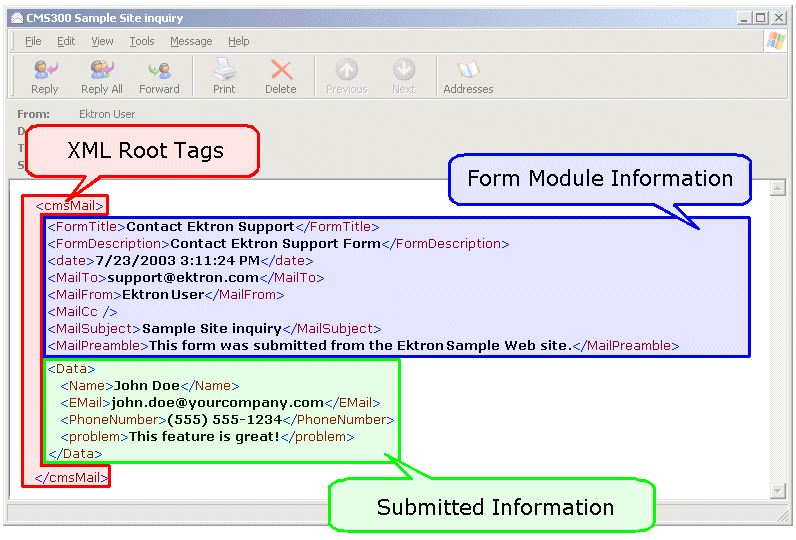Screen dimensions: 796x540
Task: Click the 'From:' header label
Action: tap(34, 114)
